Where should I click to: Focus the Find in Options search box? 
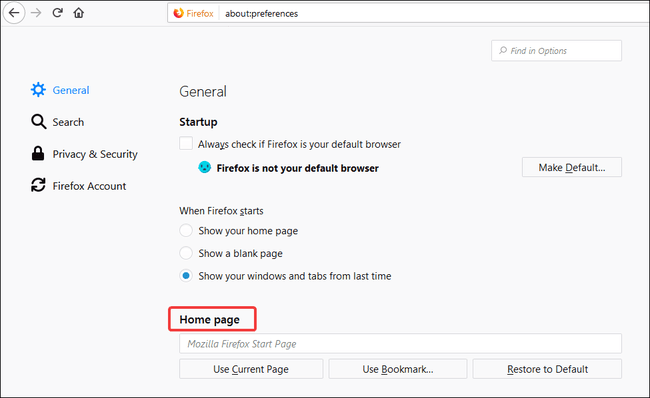point(556,51)
